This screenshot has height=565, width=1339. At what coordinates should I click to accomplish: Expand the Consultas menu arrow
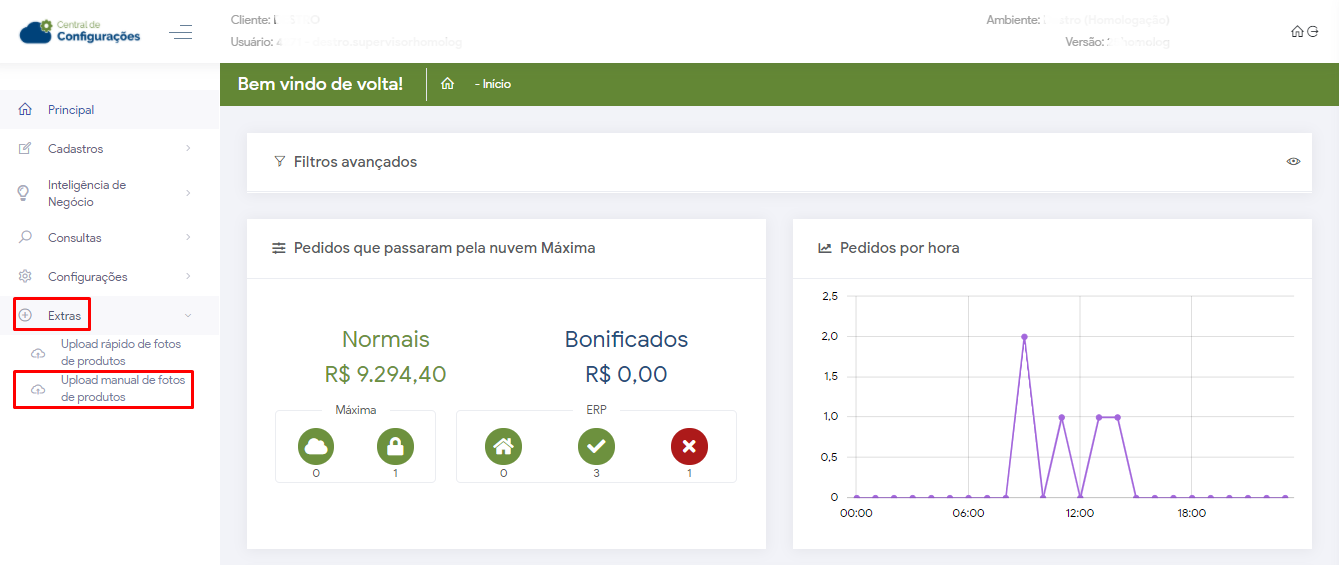(x=188, y=238)
